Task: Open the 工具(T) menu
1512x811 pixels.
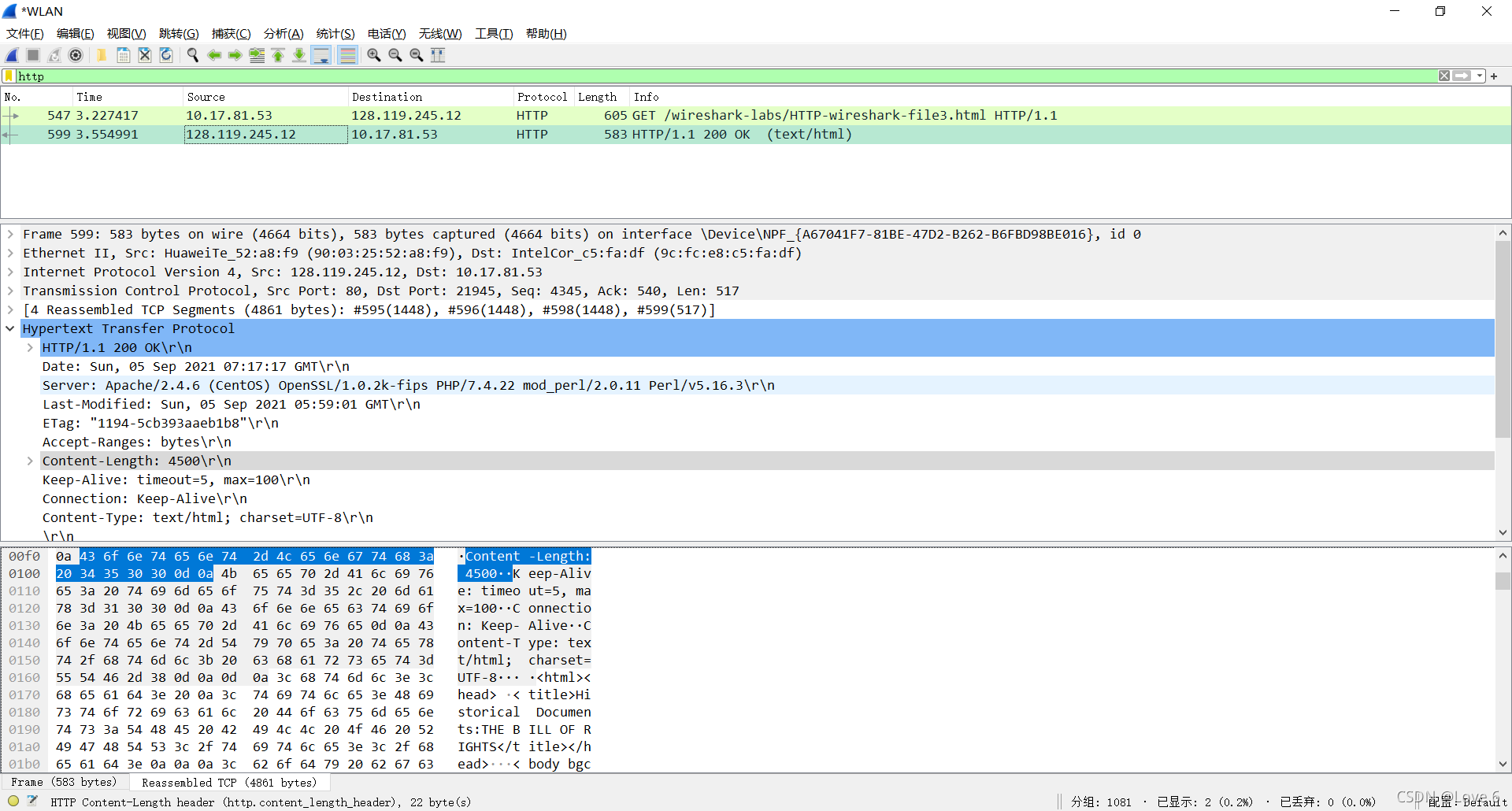Action: click(494, 34)
